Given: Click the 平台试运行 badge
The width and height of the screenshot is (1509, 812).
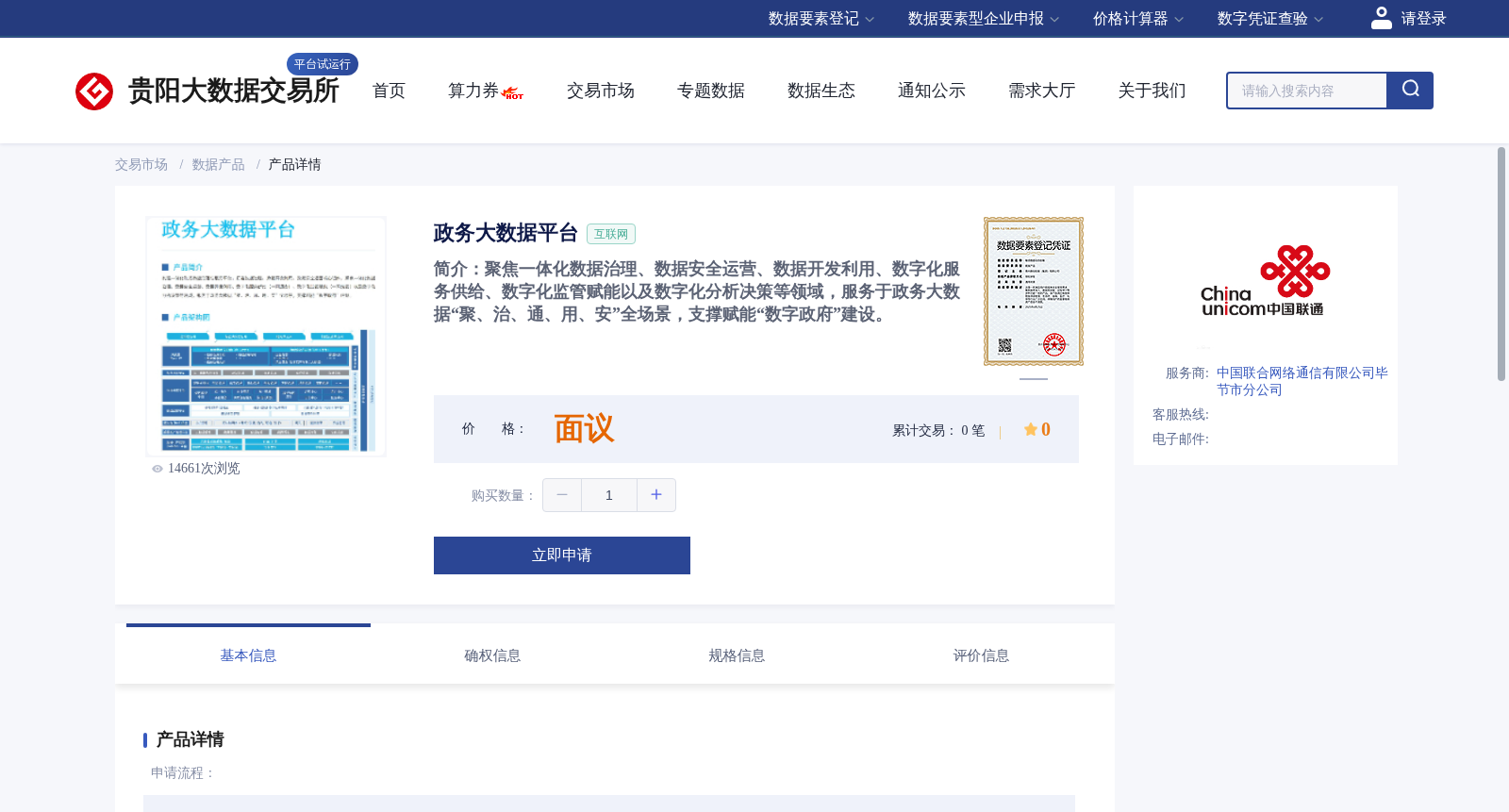Looking at the screenshot, I should [x=323, y=64].
